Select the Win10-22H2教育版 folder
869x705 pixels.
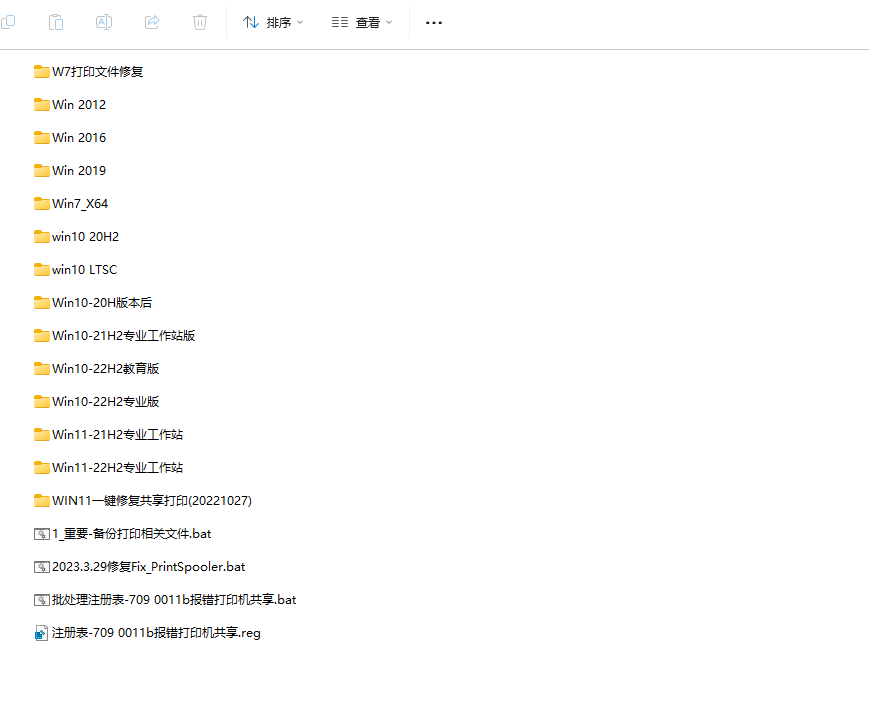coord(105,368)
